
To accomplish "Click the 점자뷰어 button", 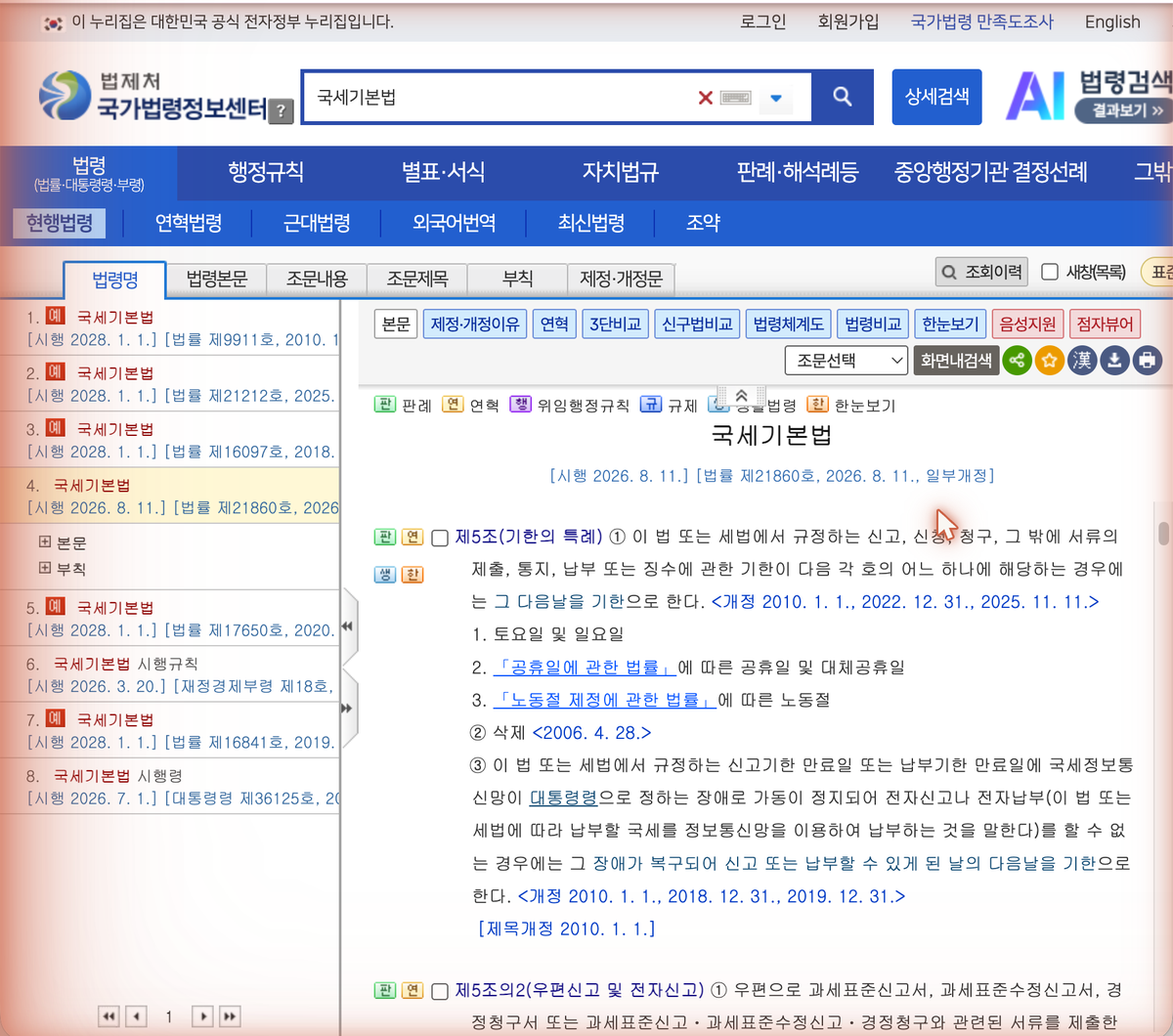I will click(x=1105, y=324).
